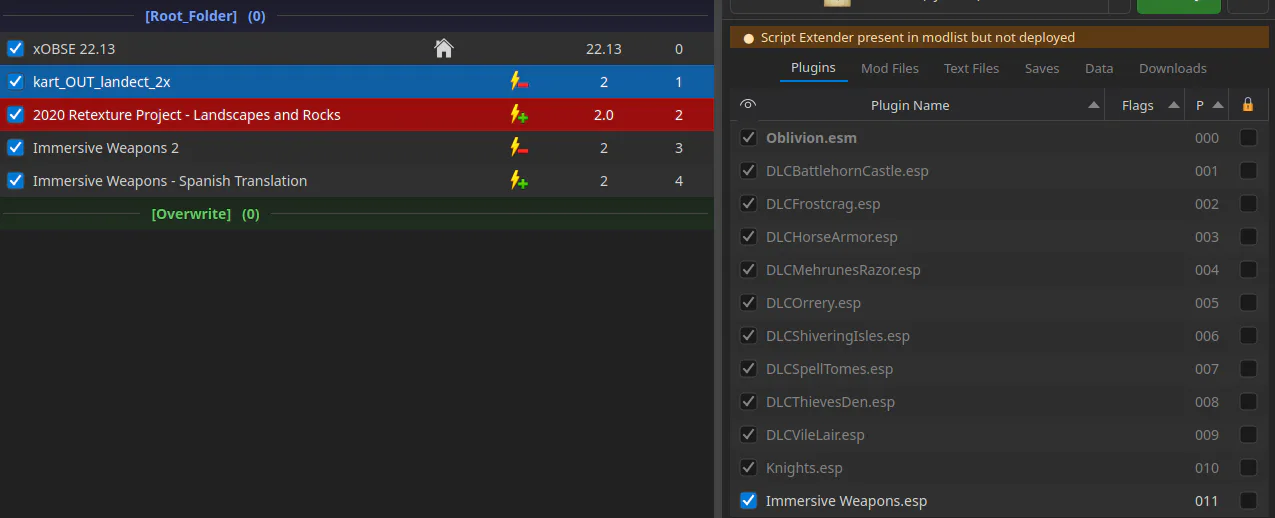Sort plugins by the Flags column header
Viewport: 1275px width, 518px height.
pos(1138,105)
